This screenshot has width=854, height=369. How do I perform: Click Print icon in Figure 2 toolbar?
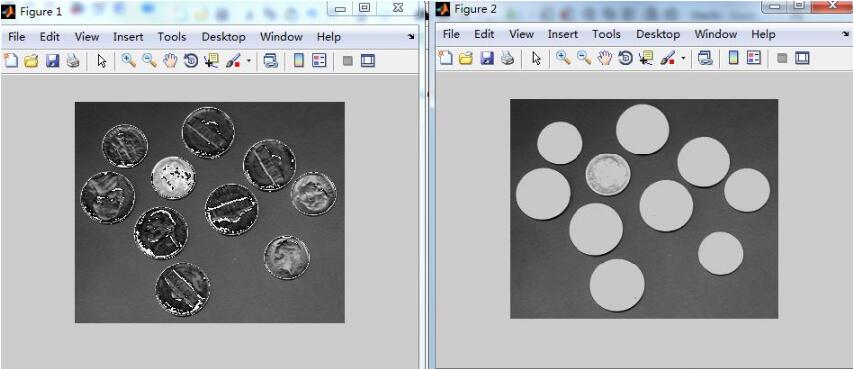click(x=508, y=58)
